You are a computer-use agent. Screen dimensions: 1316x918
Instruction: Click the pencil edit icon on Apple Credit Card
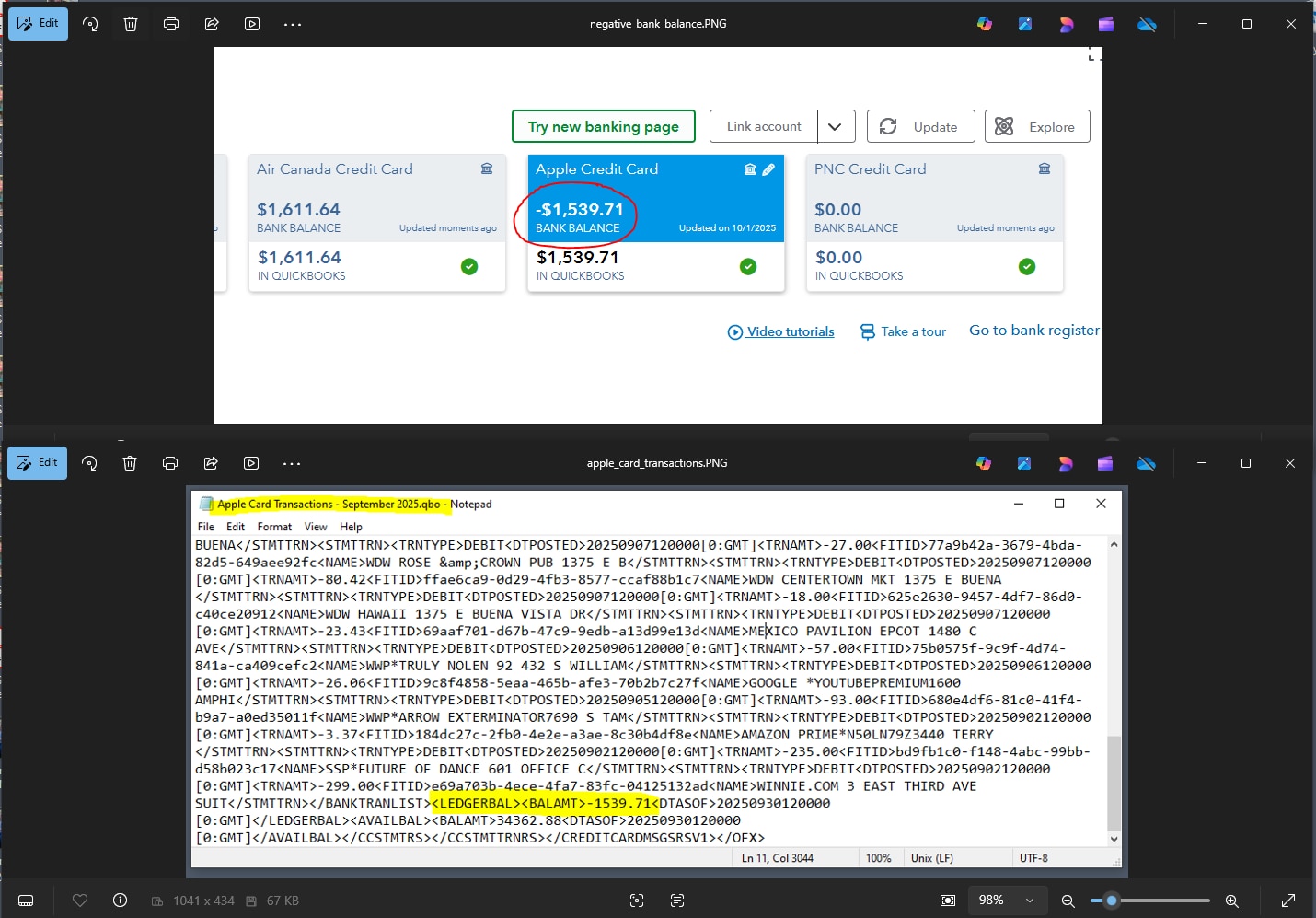click(x=768, y=169)
